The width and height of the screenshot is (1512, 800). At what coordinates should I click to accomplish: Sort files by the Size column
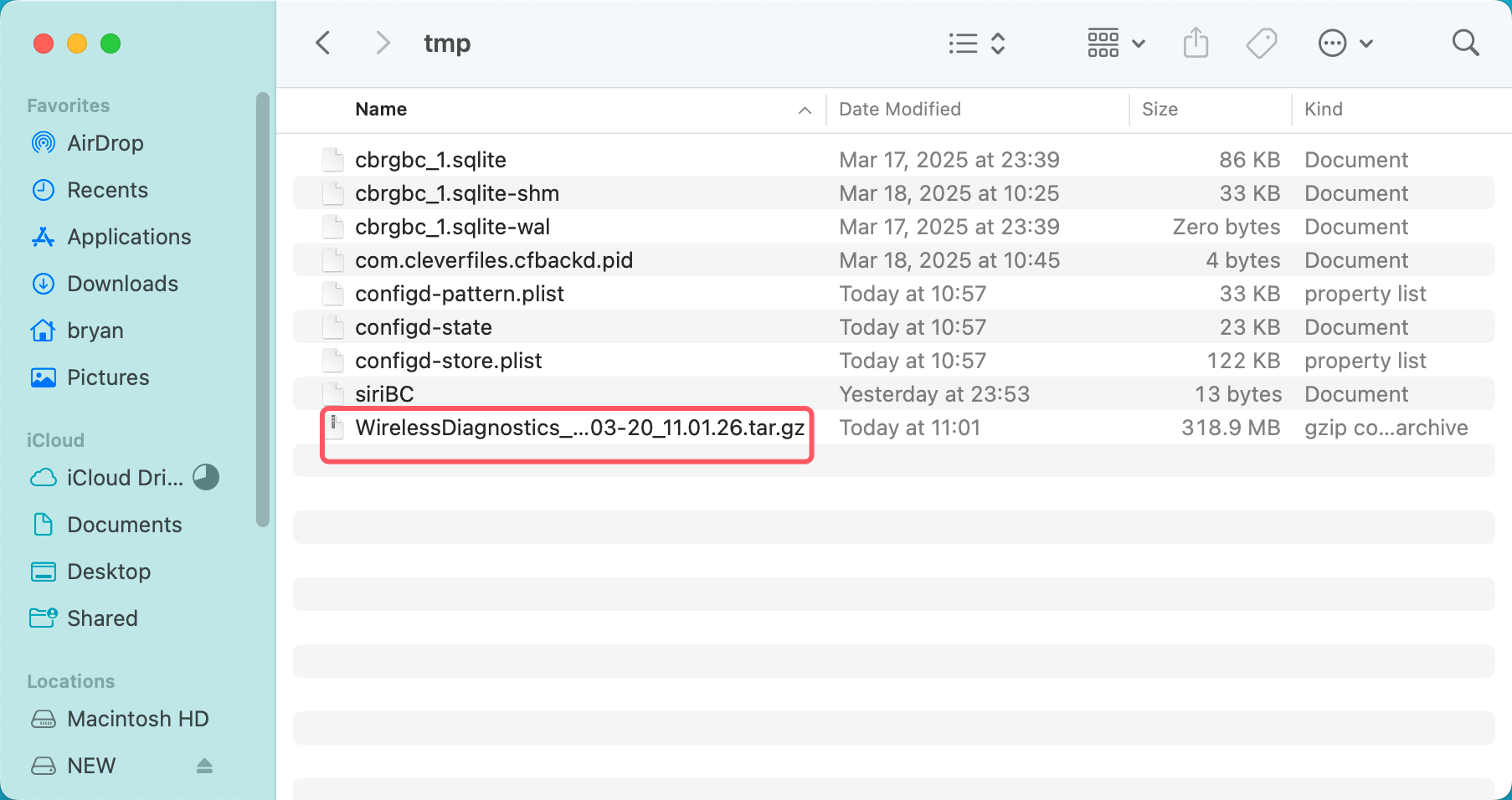point(1160,109)
